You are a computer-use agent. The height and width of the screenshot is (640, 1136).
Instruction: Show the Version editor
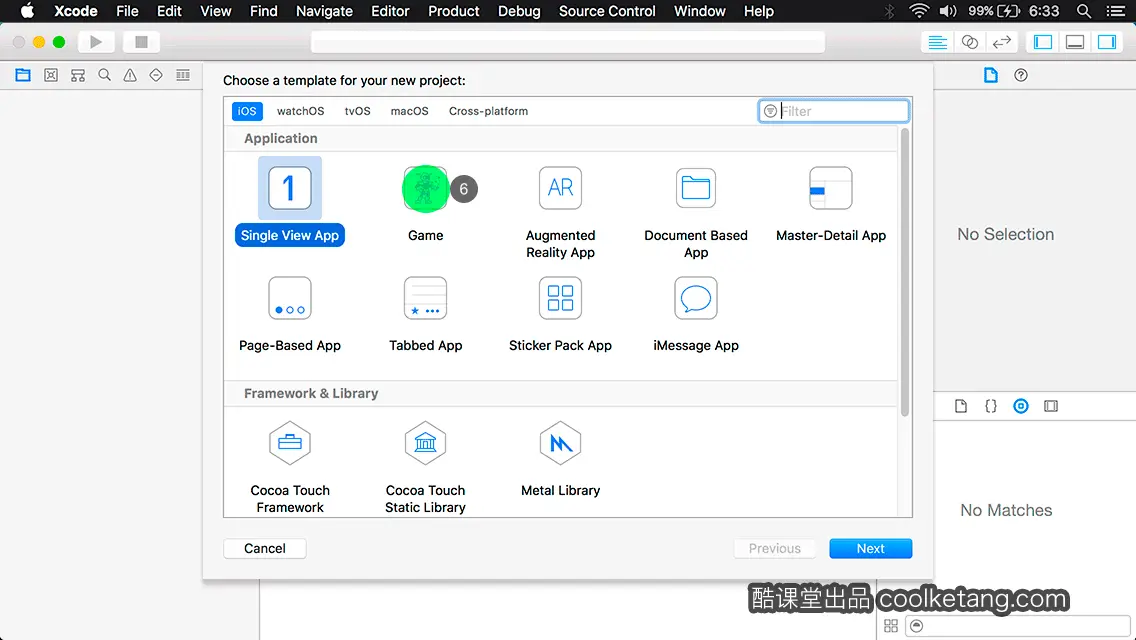[x=1001, y=42]
